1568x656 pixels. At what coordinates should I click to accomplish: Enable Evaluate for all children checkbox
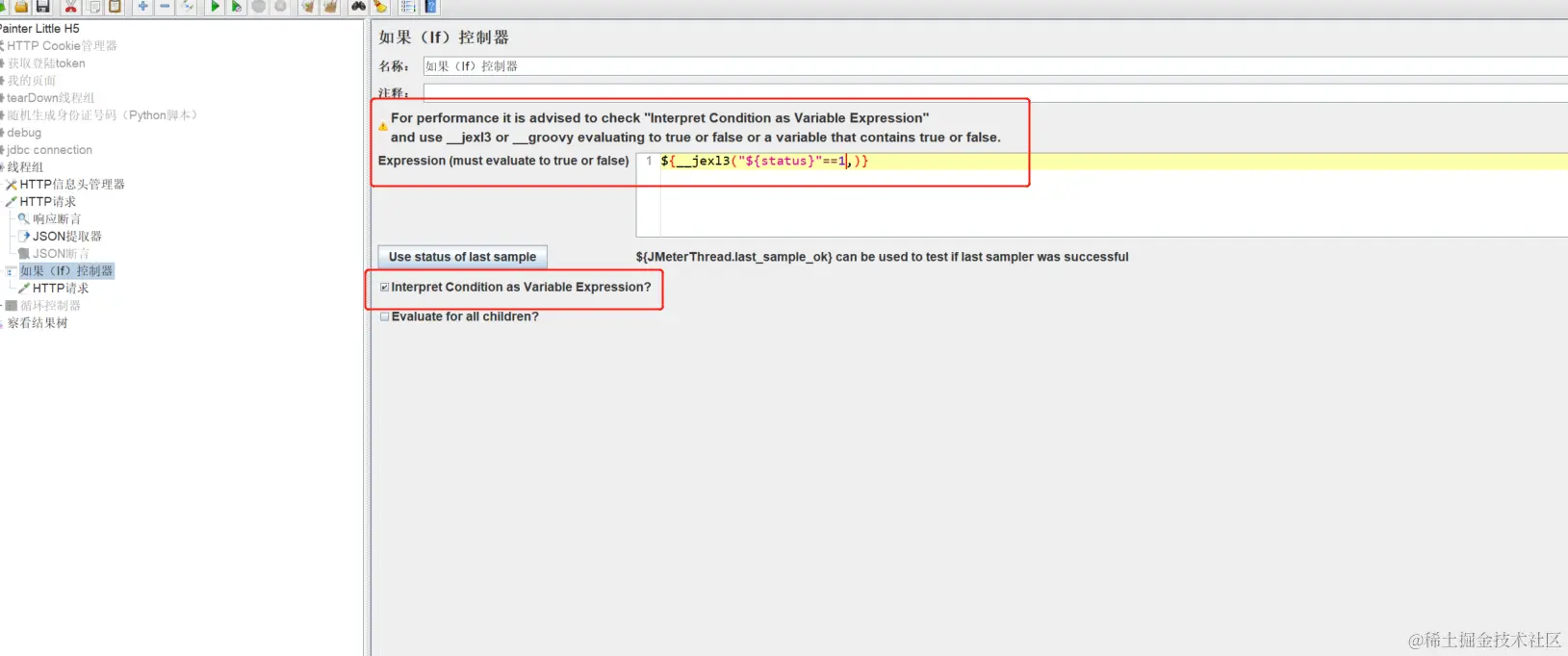(x=385, y=316)
